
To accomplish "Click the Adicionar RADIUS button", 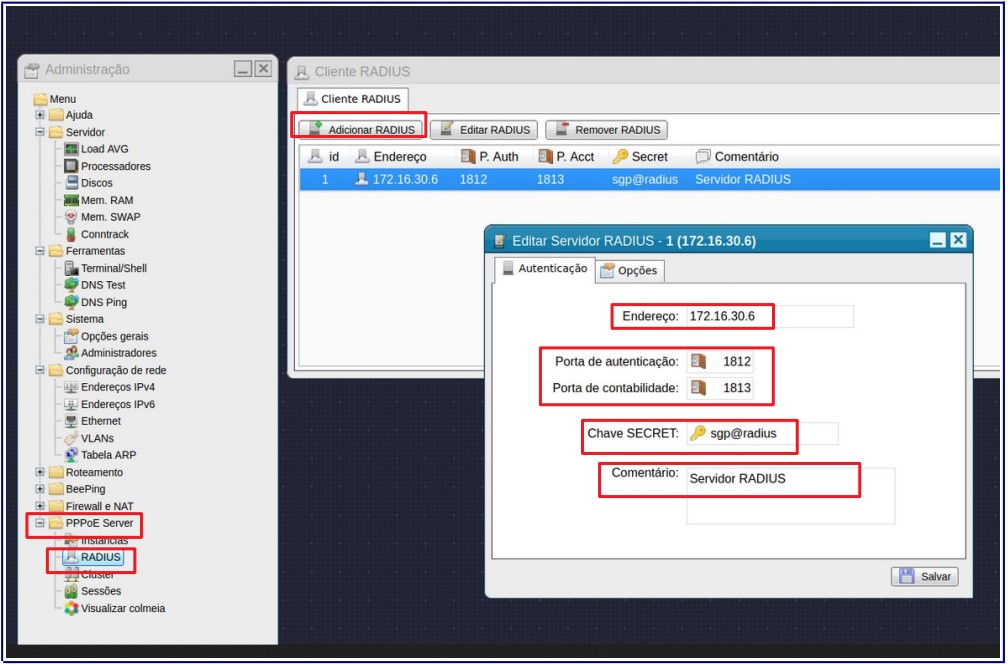I will coord(361,130).
